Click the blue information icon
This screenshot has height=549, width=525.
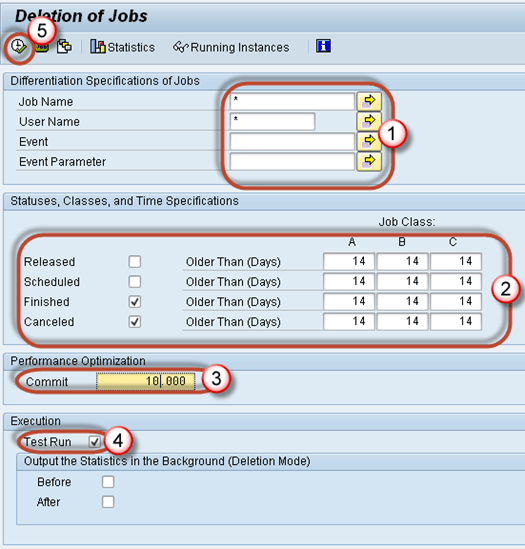(x=323, y=46)
